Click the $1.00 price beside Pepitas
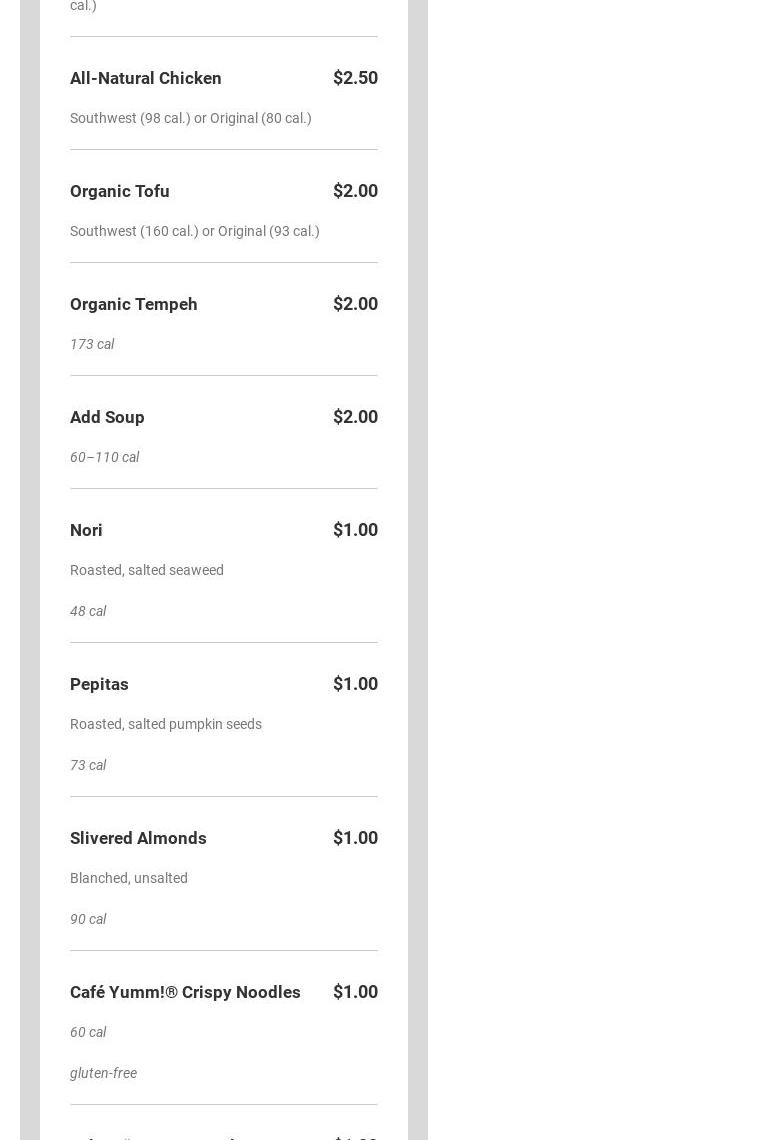770x1140 pixels. (355, 684)
